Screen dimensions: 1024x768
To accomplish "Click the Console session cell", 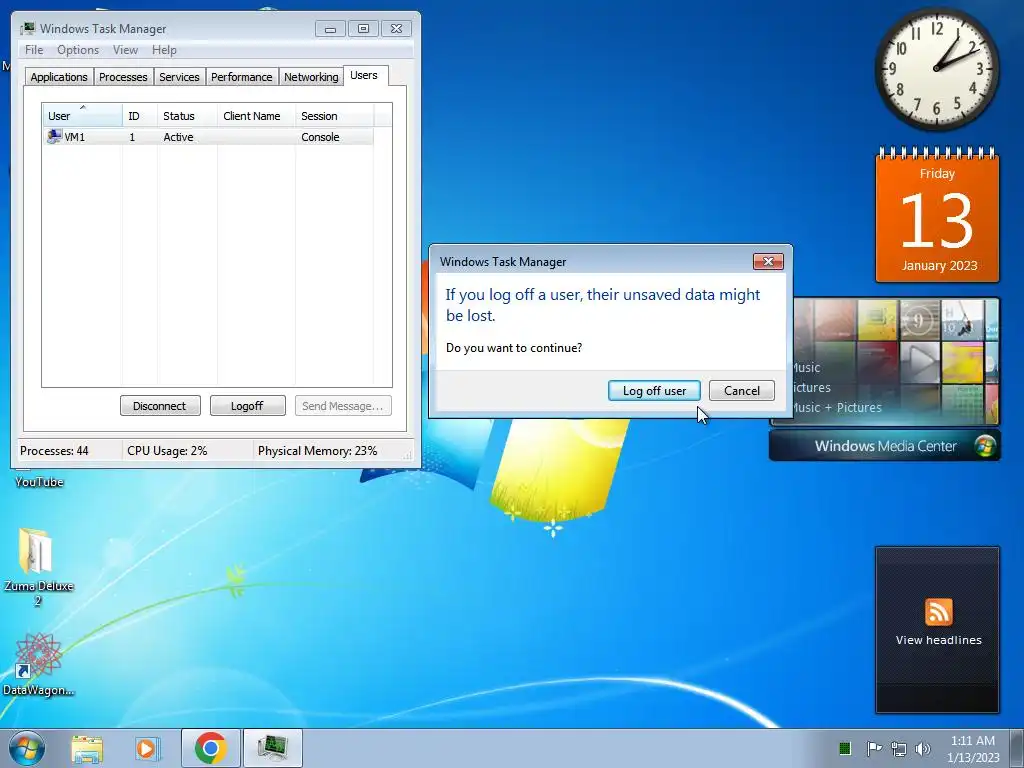I will click(x=320, y=137).
